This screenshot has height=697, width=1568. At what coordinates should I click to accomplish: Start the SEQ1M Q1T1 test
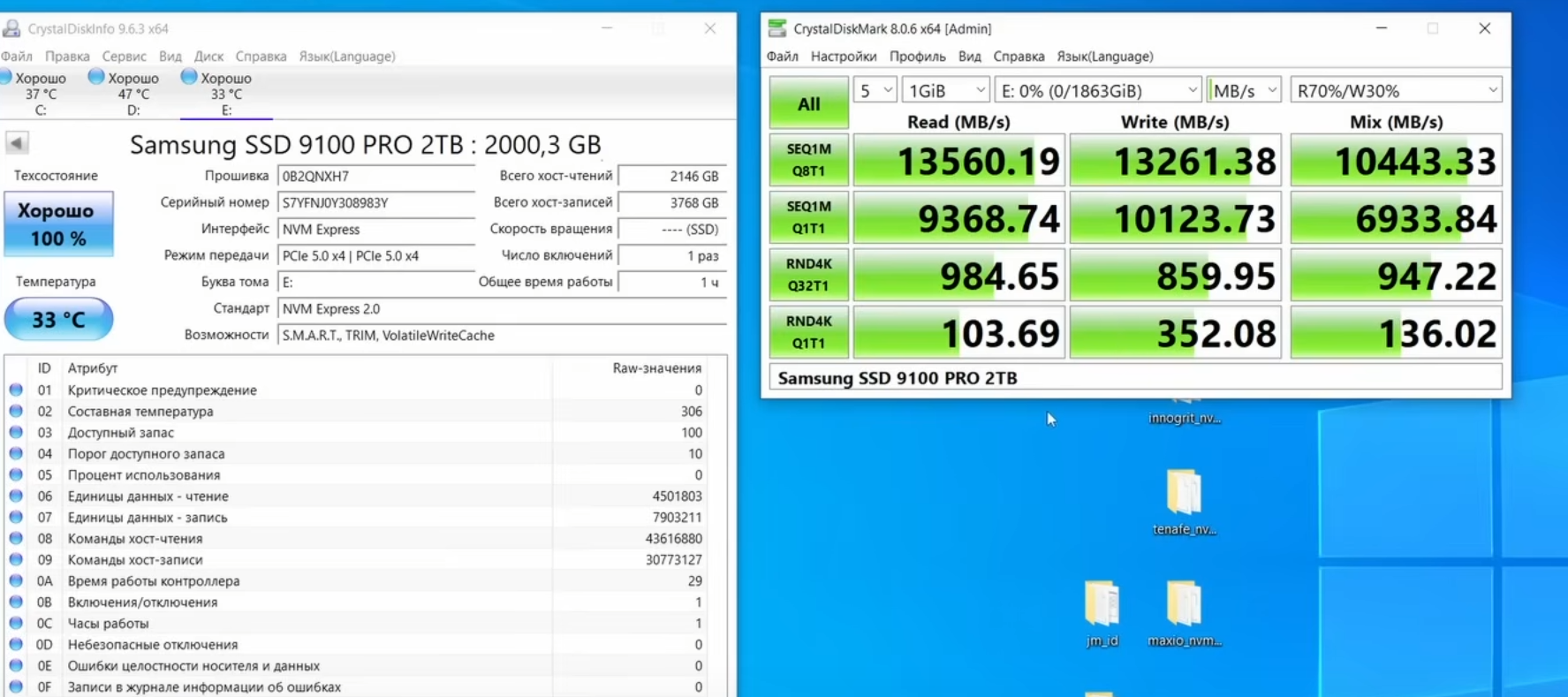pos(808,217)
